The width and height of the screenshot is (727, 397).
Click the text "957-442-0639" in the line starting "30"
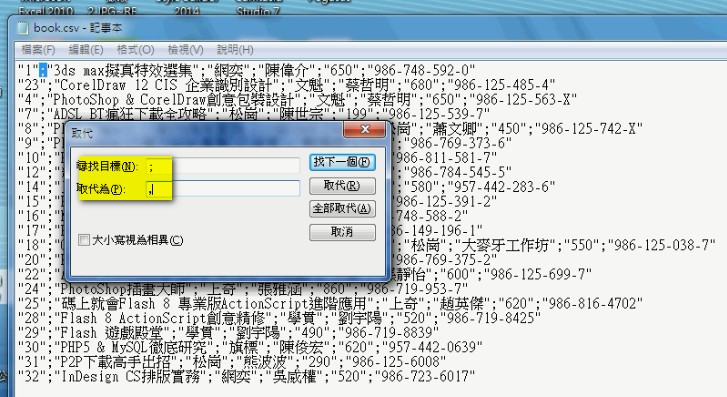pyautogui.click(x=433, y=347)
